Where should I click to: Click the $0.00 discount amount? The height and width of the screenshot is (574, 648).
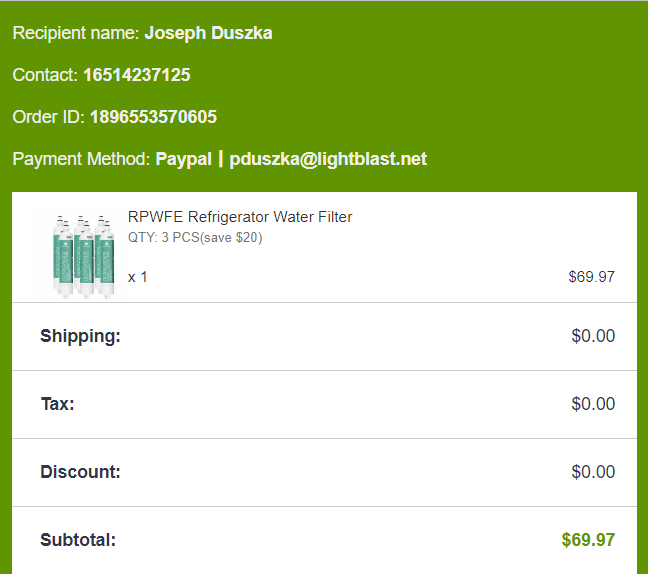click(x=593, y=472)
